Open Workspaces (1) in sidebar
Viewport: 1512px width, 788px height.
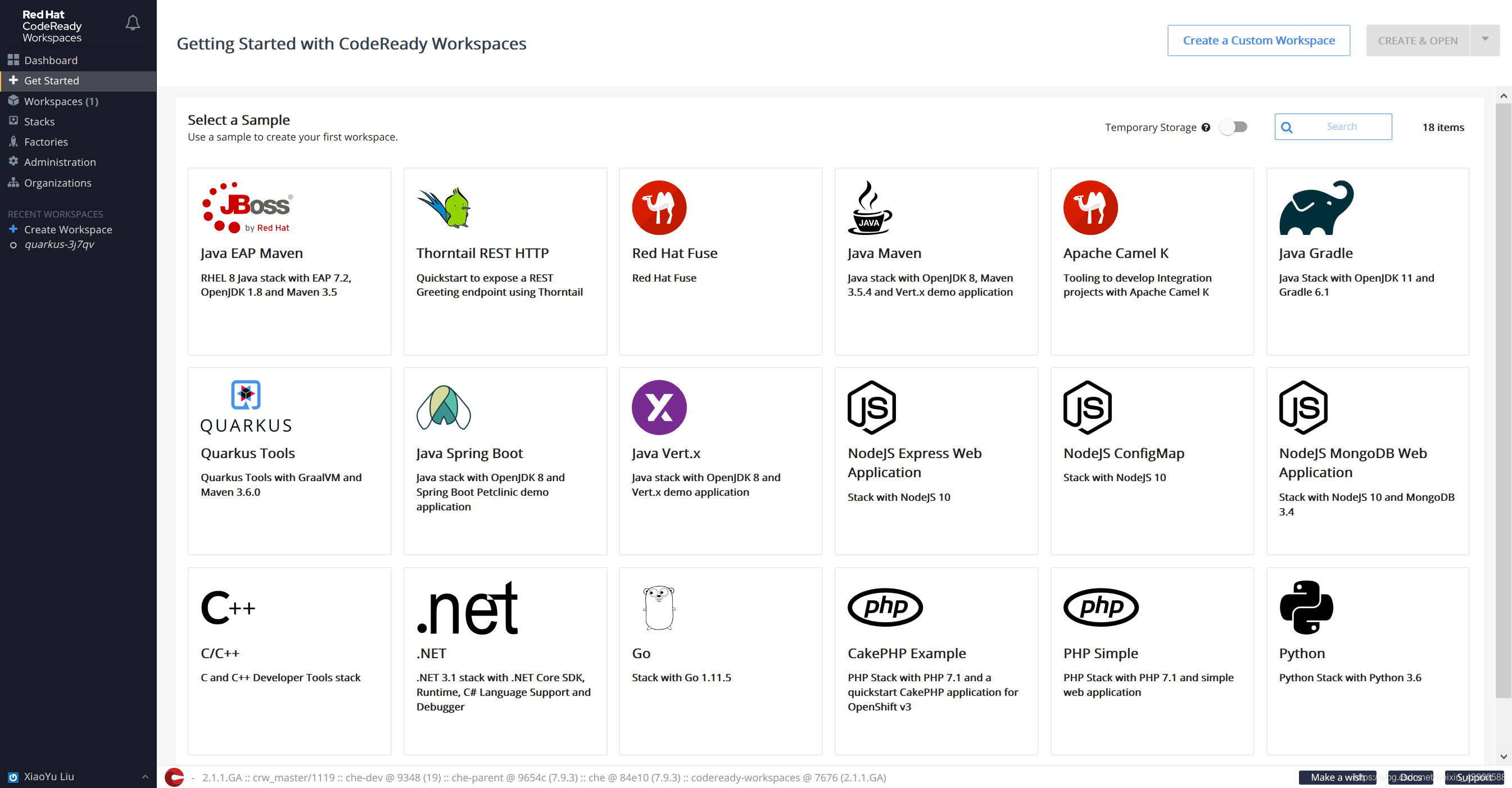click(x=78, y=101)
